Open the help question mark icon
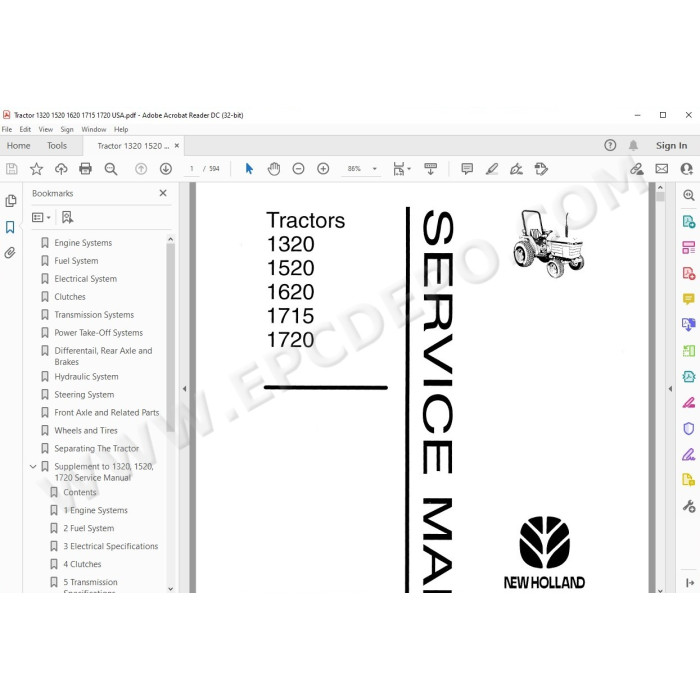Viewport: 700px width, 700px height. click(610, 145)
